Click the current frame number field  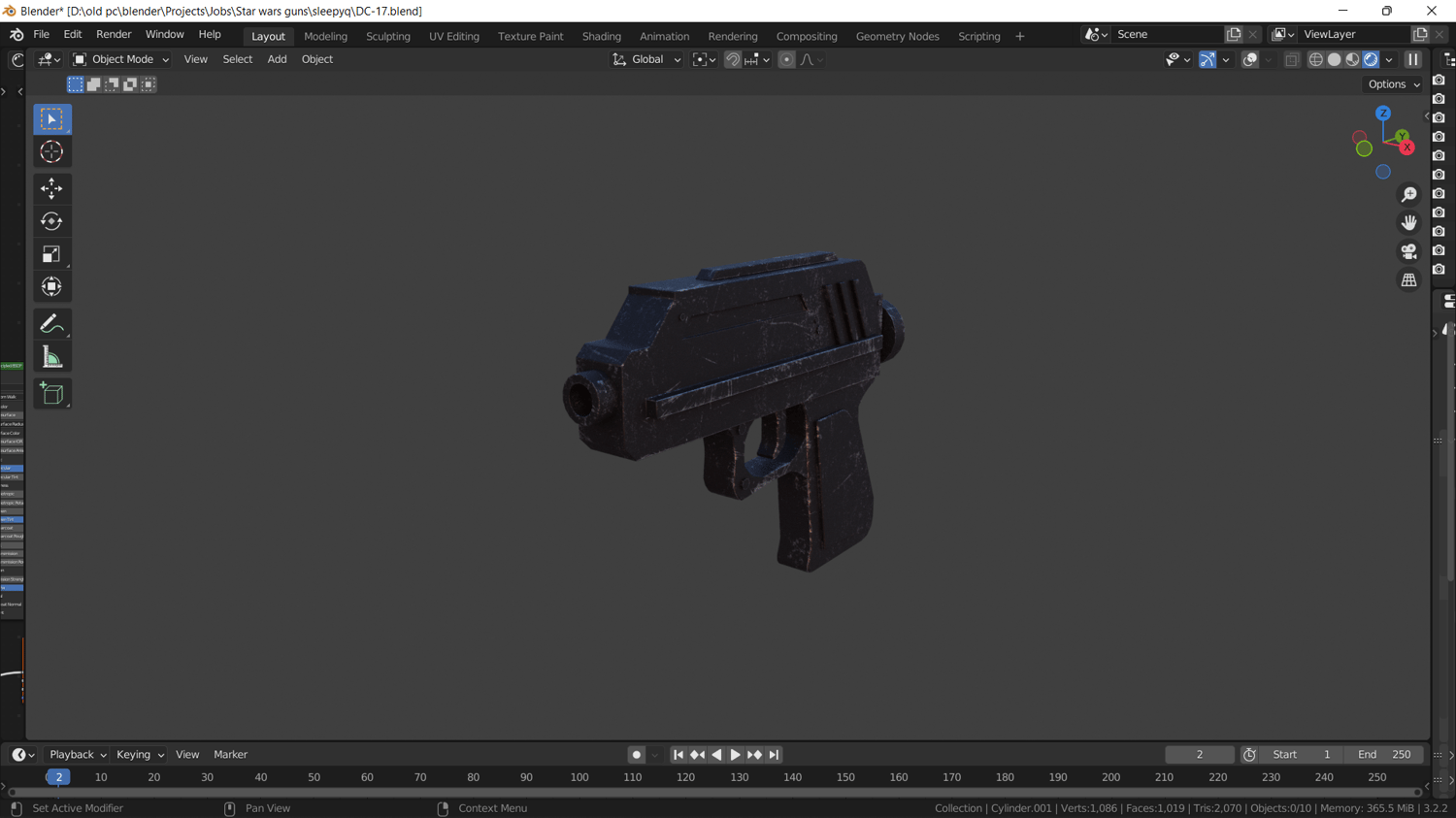(x=1200, y=755)
